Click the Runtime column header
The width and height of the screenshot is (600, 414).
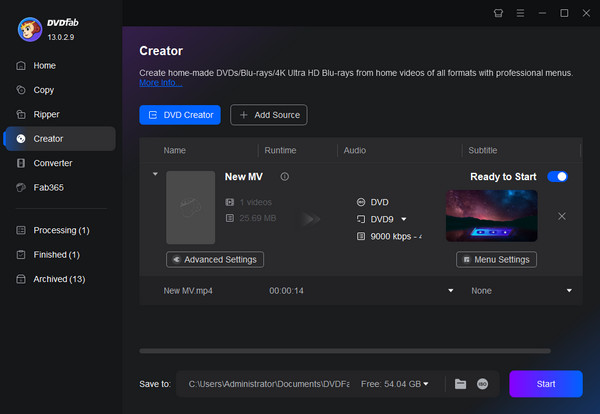click(x=280, y=150)
